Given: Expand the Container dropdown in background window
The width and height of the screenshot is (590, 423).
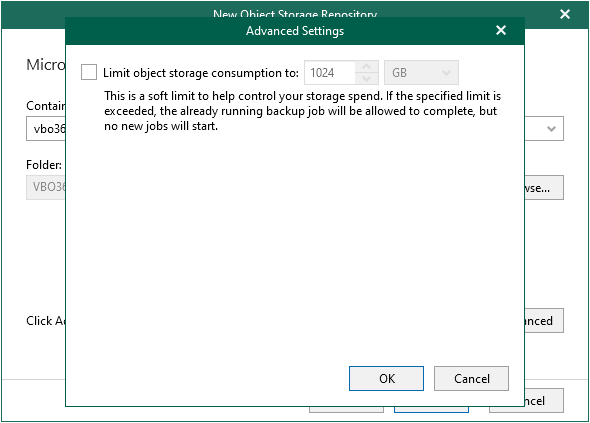Looking at the screenshot, I should click(x=551, y=129).
